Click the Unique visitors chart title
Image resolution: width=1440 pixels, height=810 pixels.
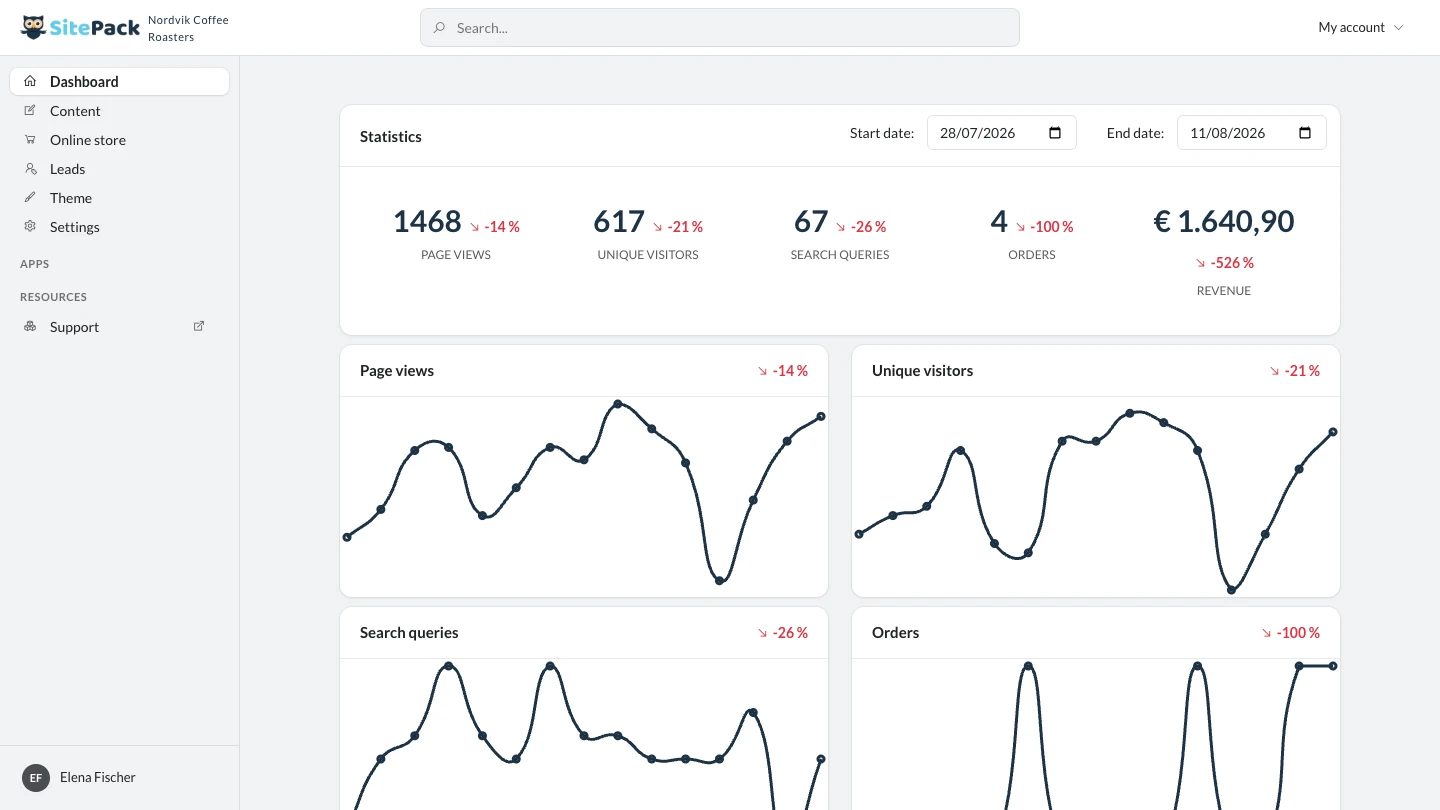922,370
